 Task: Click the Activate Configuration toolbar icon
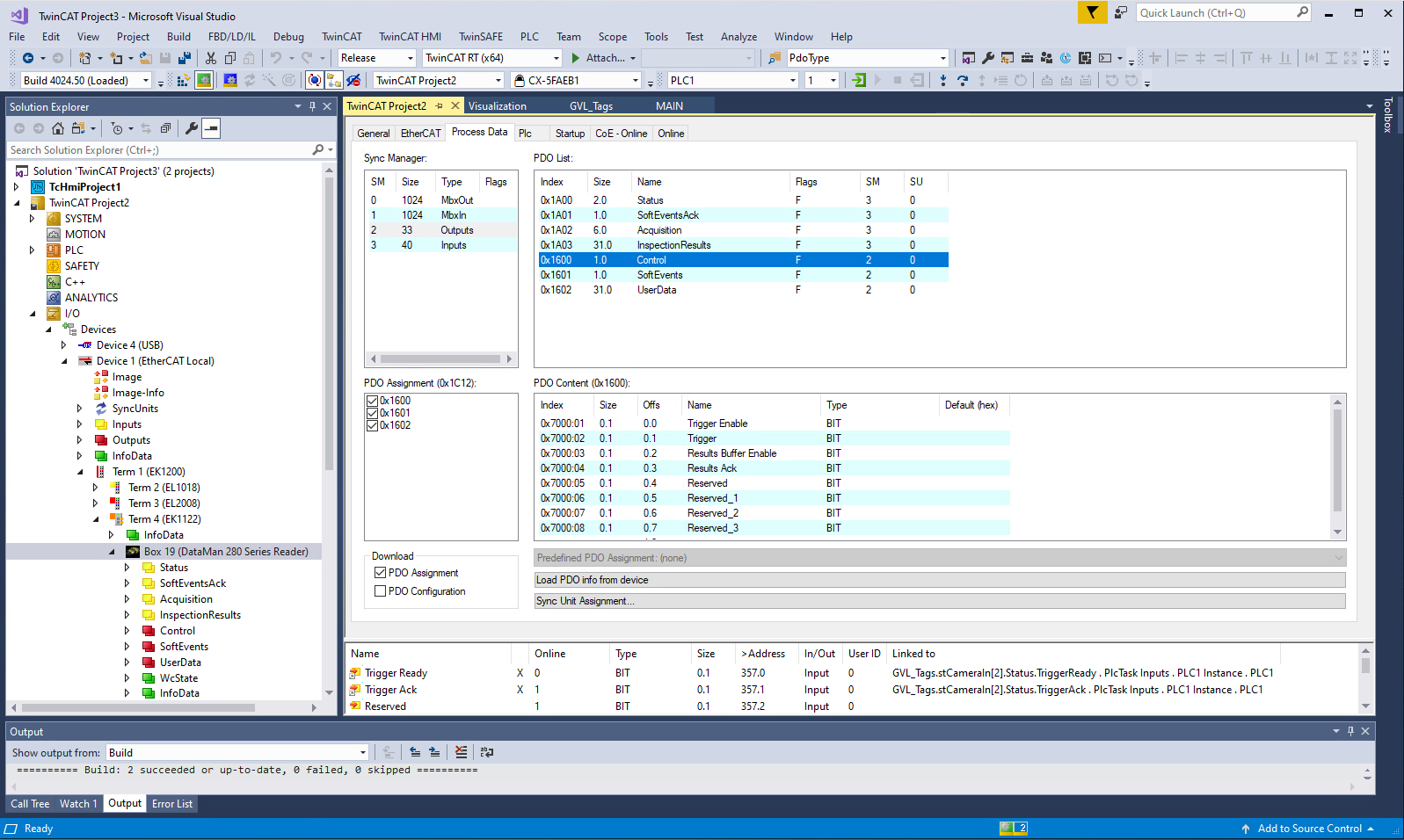183,80
